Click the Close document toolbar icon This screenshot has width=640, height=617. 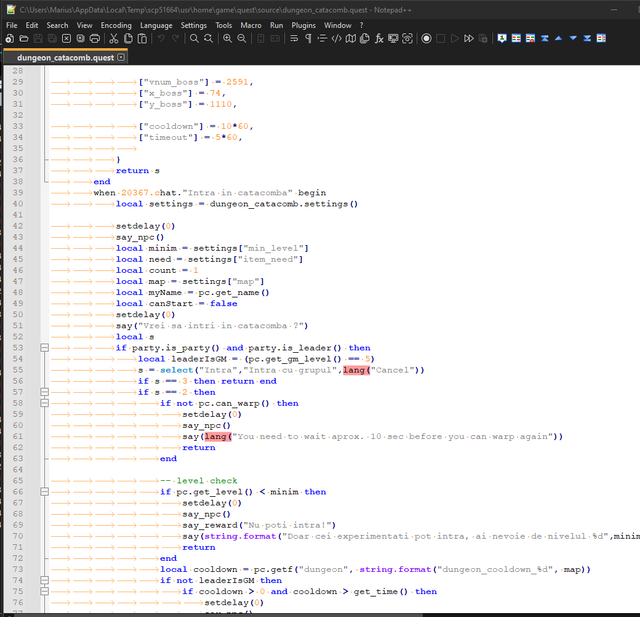coord(66,38)
